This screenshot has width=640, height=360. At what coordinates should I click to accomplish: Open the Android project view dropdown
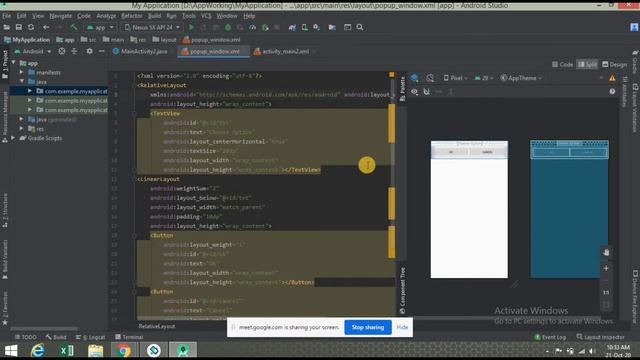pos(33,51)
